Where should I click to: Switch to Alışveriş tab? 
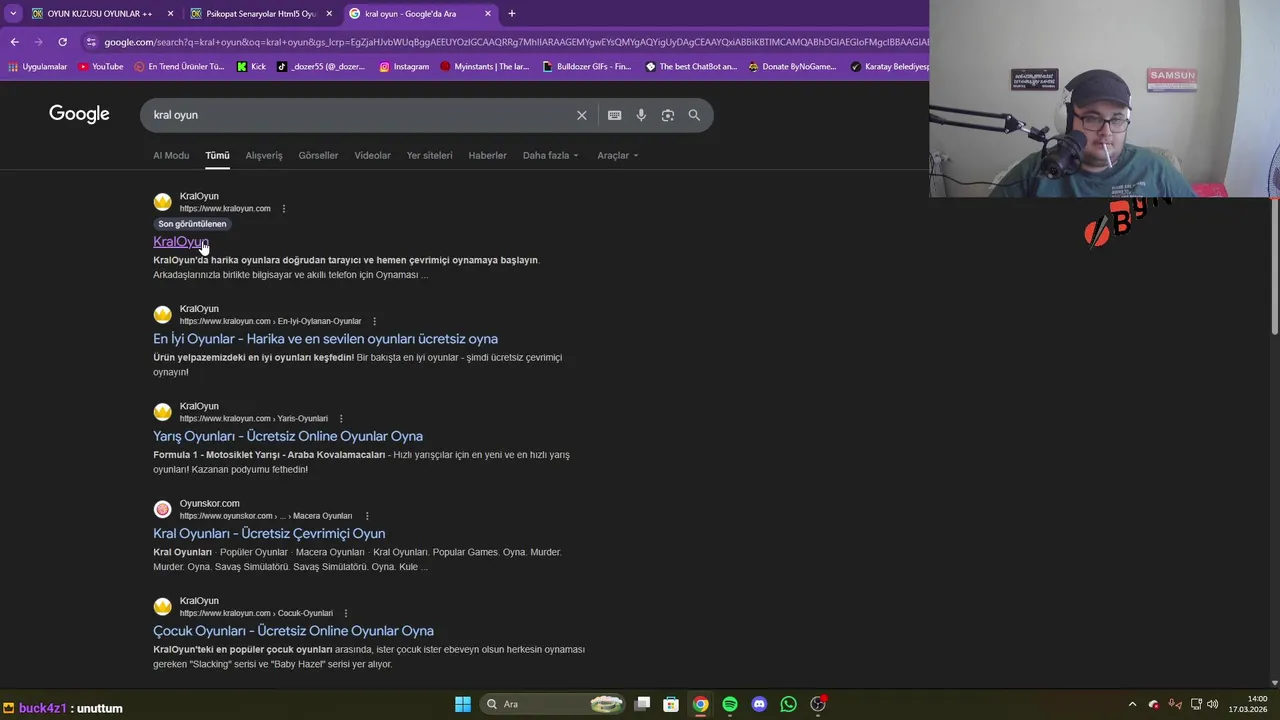tap(264, 155)
